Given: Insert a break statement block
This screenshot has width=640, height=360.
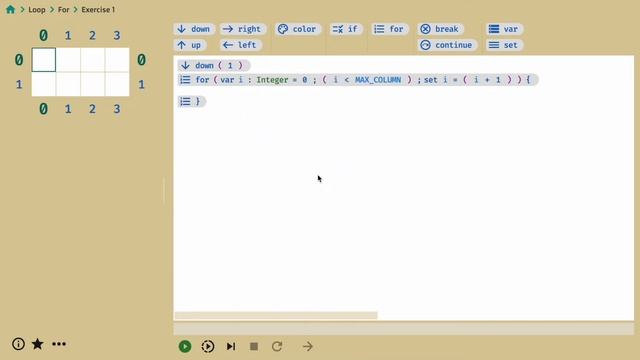Looking at the screenshot, I should pyautogui.click(x=440, y=29).
